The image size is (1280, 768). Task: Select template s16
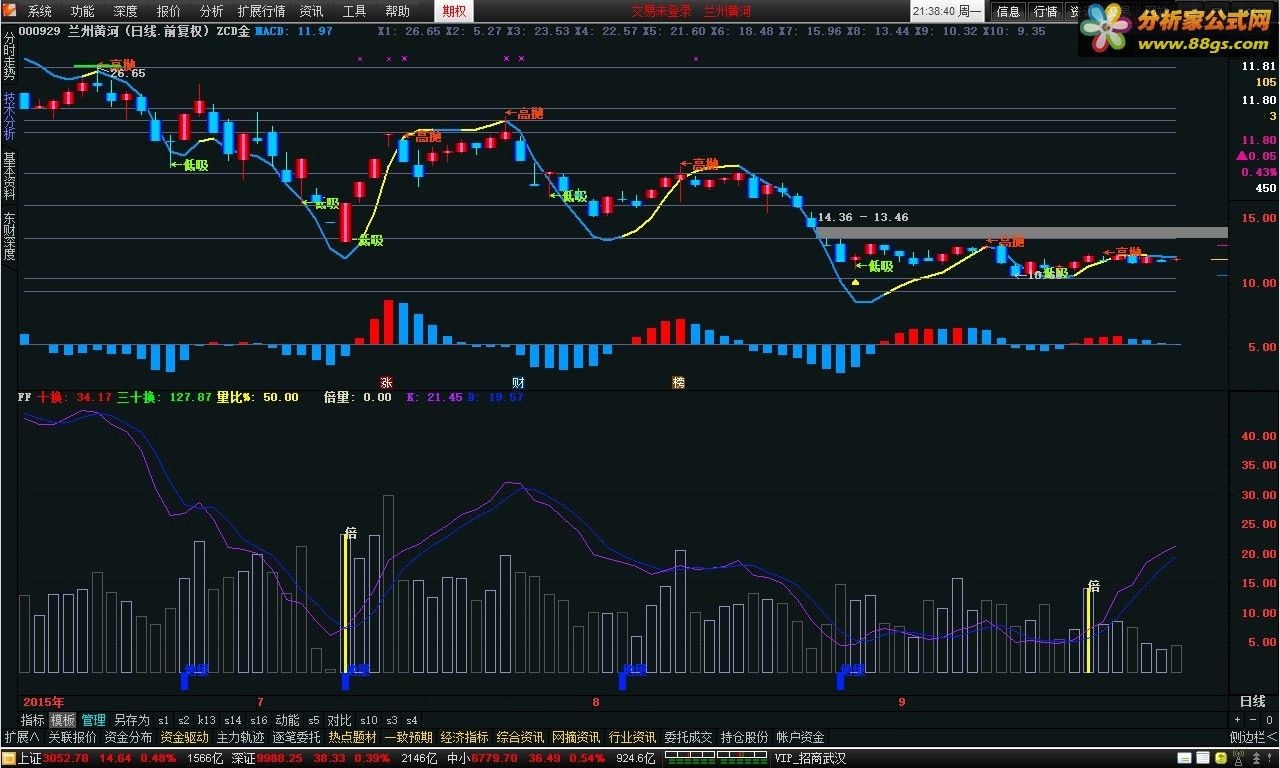pyautogui.click(x=258, y=720)
